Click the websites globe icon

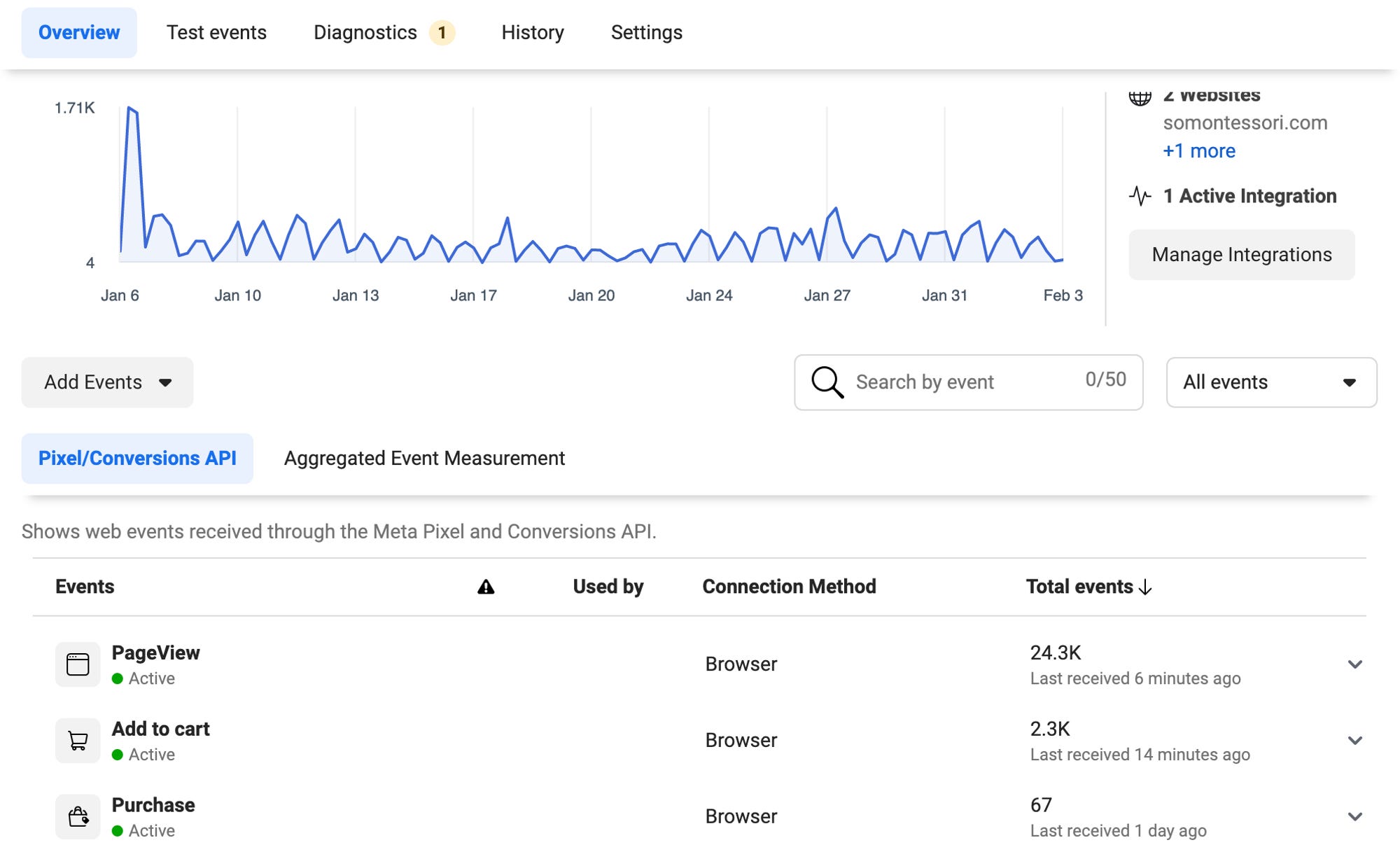click(1140, 98)
